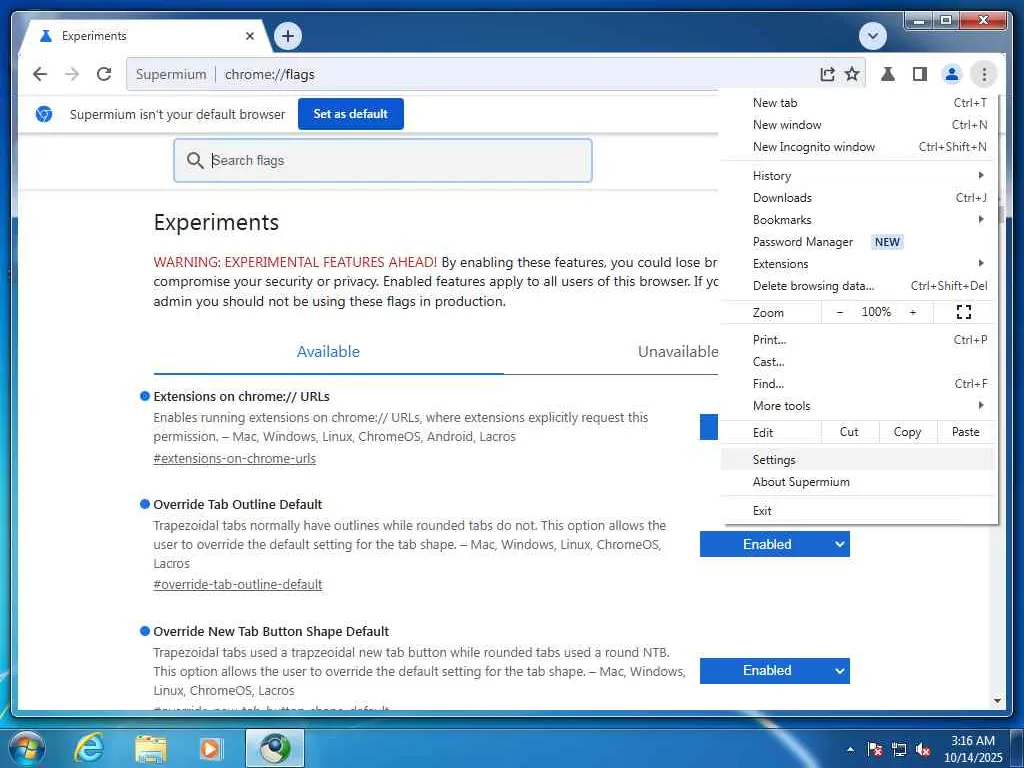Open Windows Media Player from the taskbar

coord(210,748)
